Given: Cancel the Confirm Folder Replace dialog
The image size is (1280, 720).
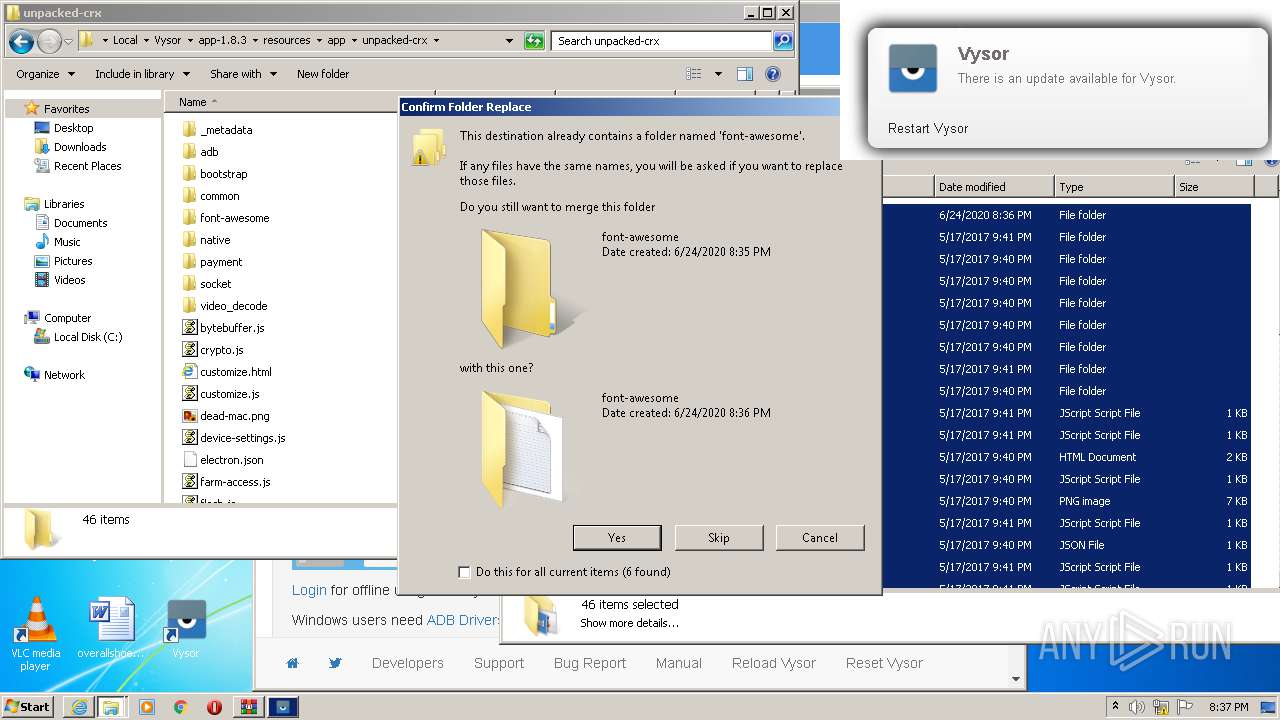Looking at the screenshot, I should (x=820, y=538).
